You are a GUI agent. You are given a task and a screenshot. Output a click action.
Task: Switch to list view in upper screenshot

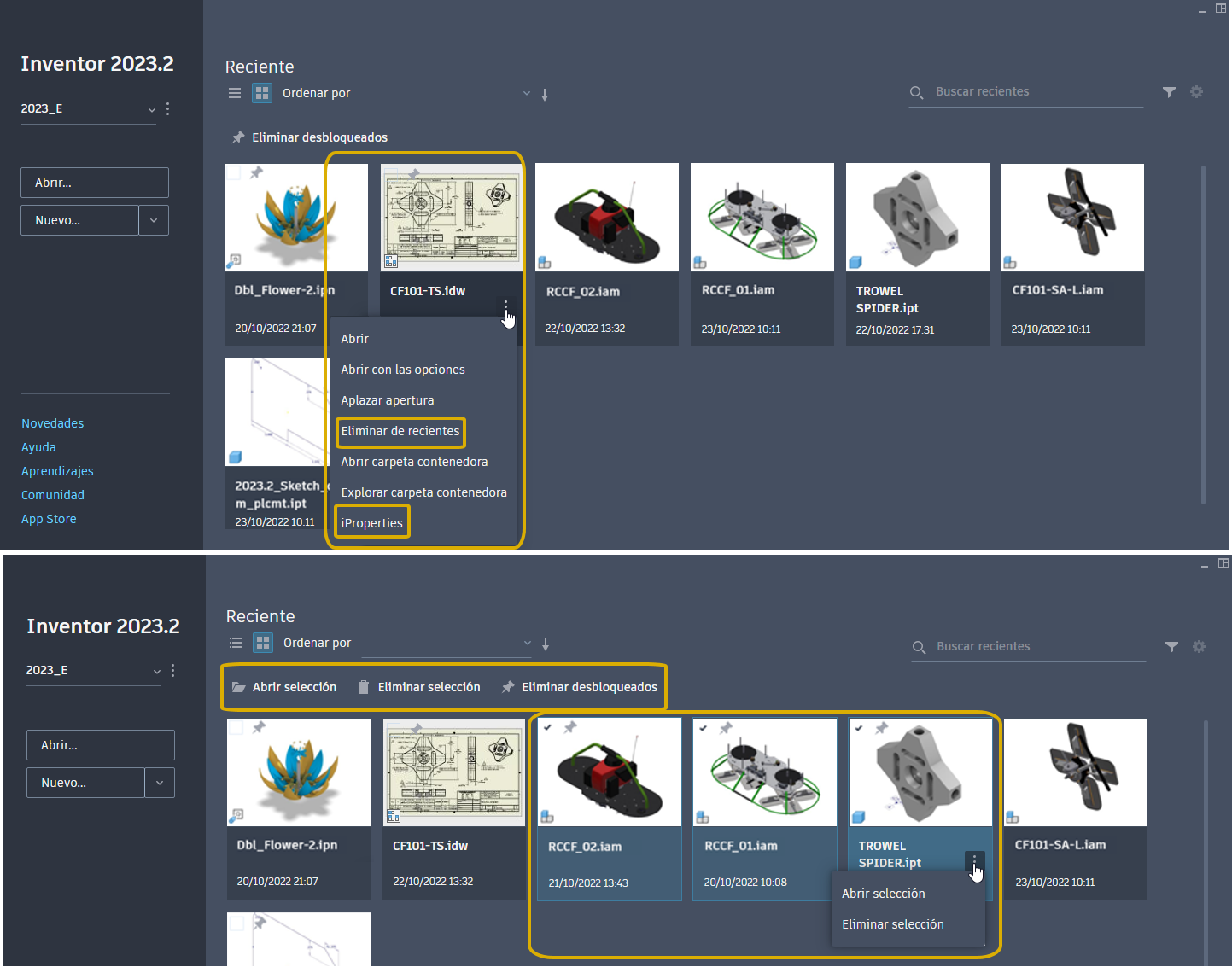click(x=235, y=93)
